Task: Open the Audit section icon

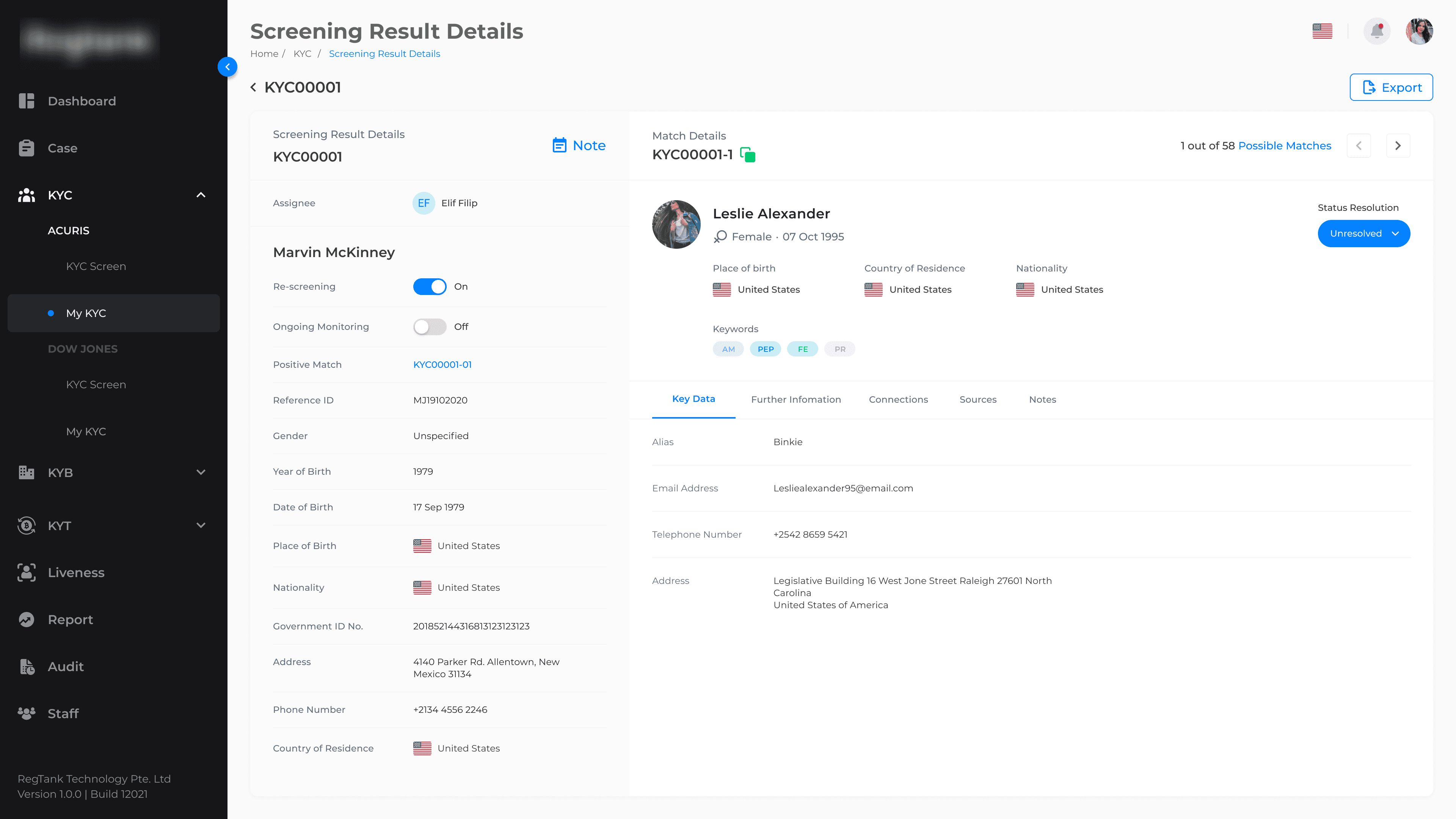Action: [x=27, y=667]
